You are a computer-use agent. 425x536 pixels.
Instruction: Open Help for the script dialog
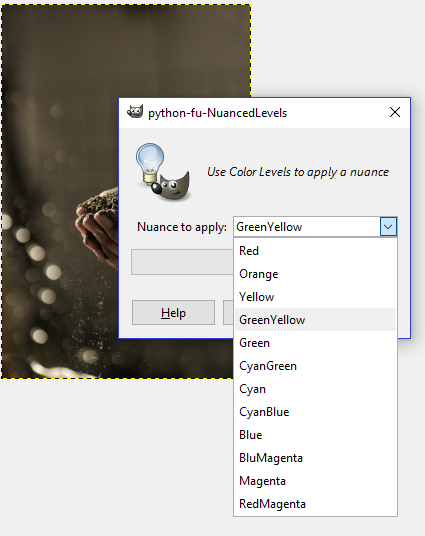tap(173, 313)
